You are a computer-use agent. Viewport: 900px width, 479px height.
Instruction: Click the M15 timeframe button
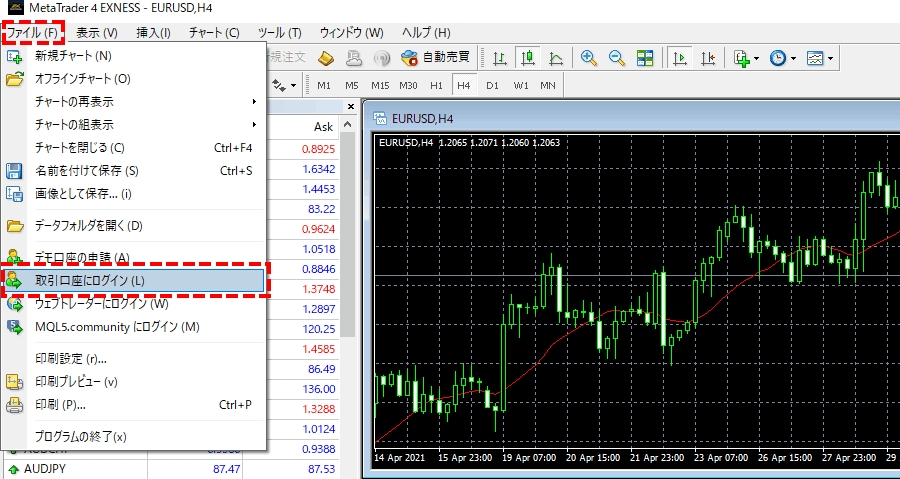tap(380, 85)
